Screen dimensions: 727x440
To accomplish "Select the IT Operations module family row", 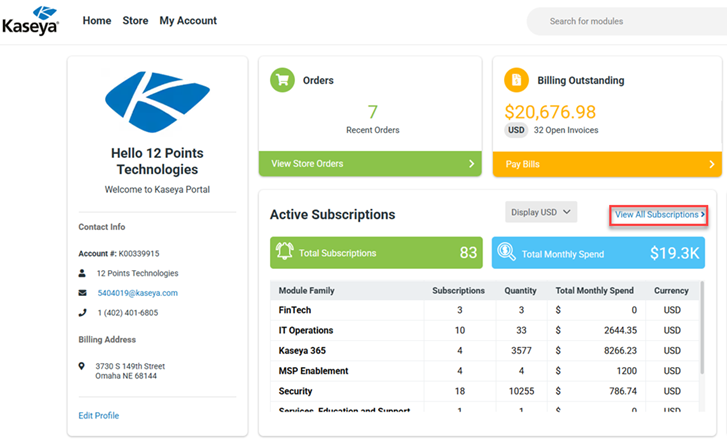I will click(485, 331).
